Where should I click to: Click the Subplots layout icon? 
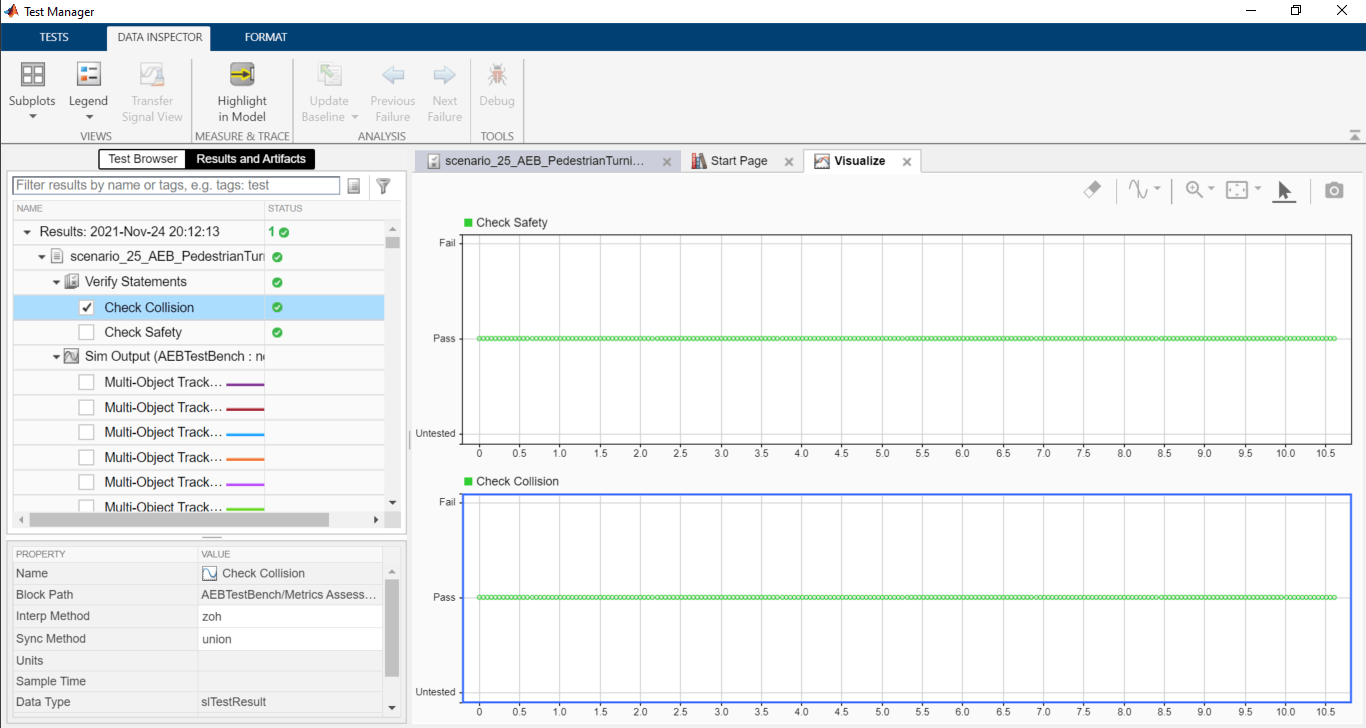click(32, 75)
